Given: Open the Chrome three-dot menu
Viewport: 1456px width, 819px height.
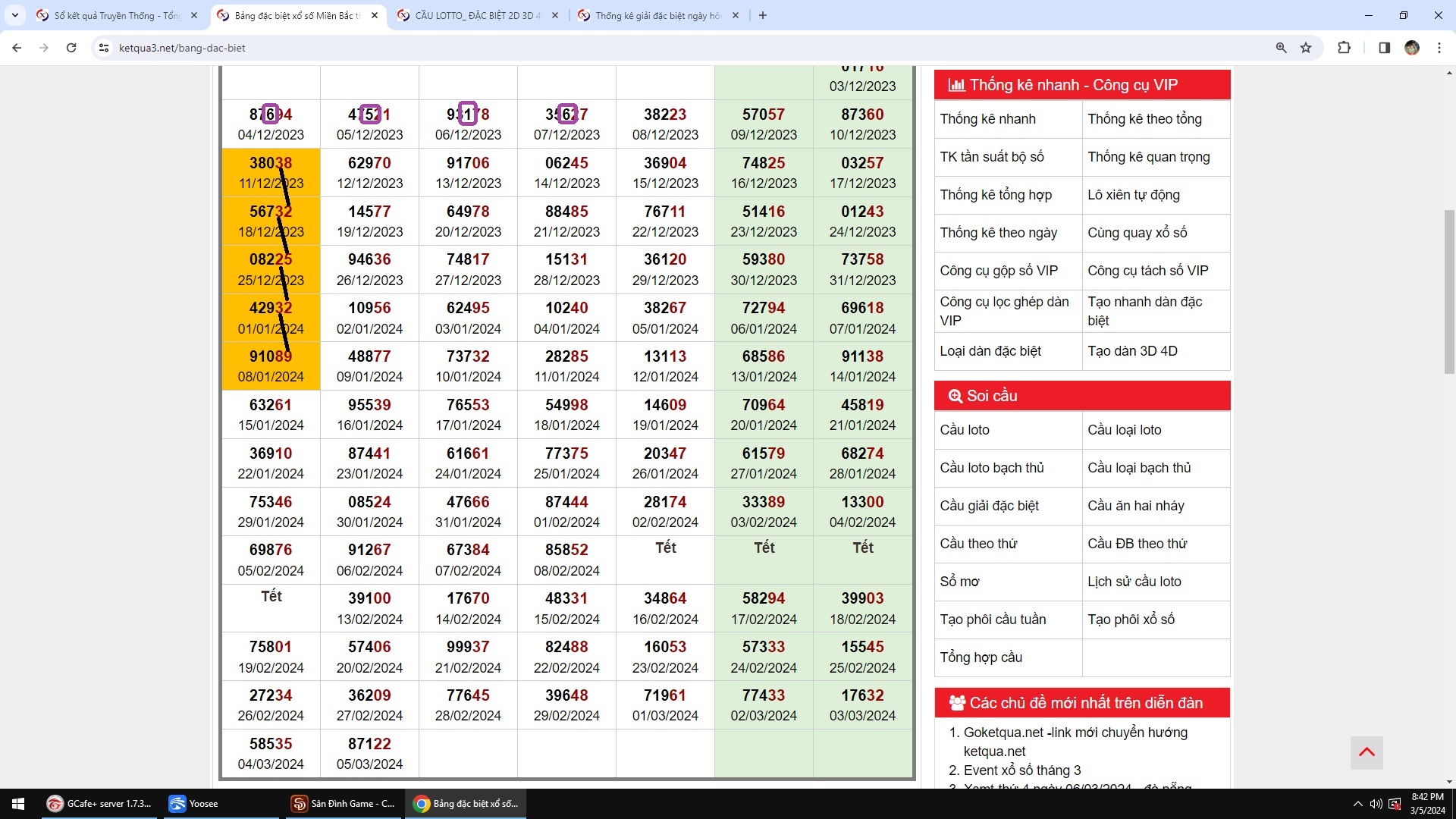Looking at the screenshot, I should tap(1439, 48).
